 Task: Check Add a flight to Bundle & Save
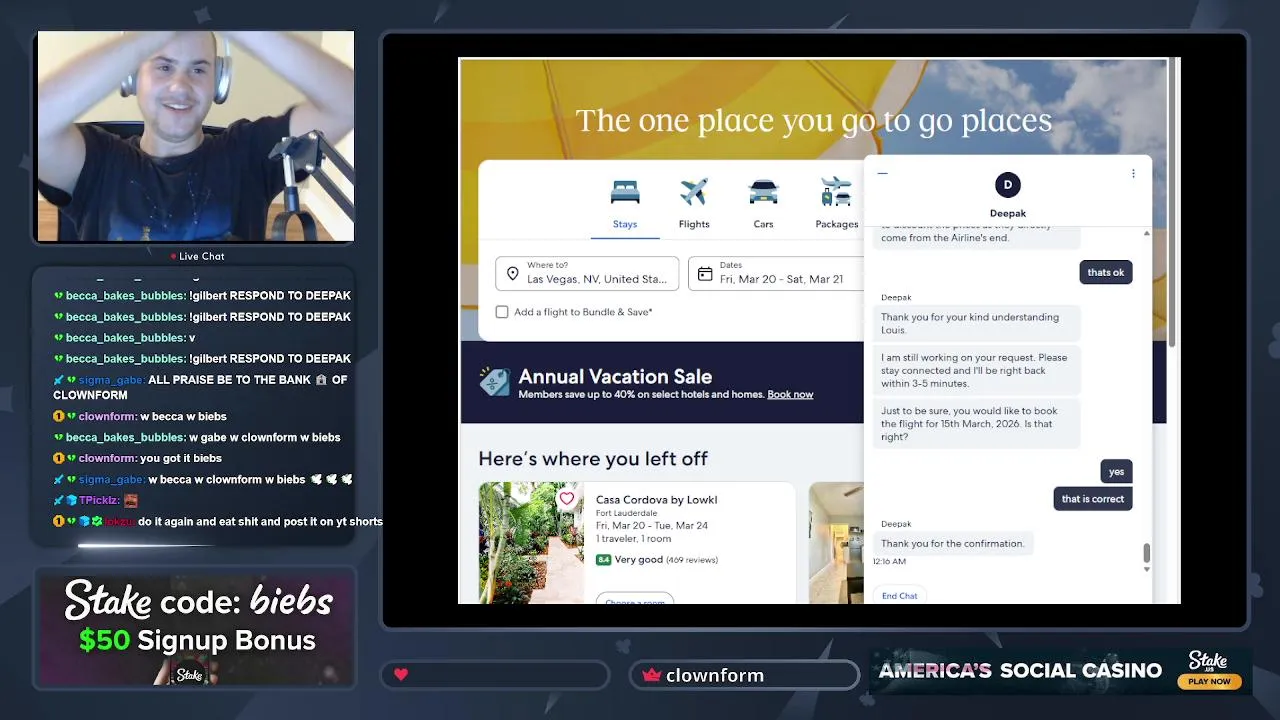[x=502, y=312]
